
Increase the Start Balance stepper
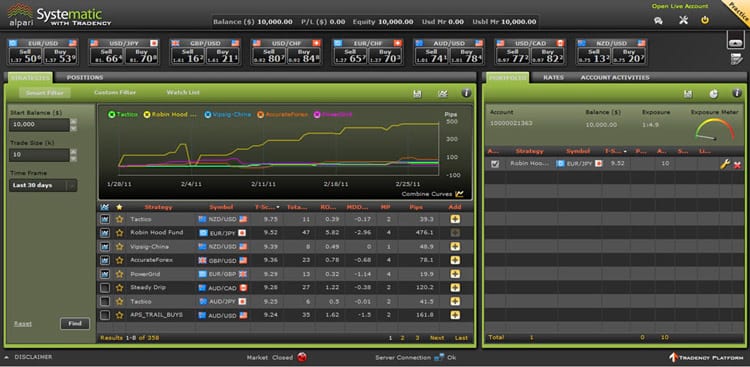coord(73,122)
